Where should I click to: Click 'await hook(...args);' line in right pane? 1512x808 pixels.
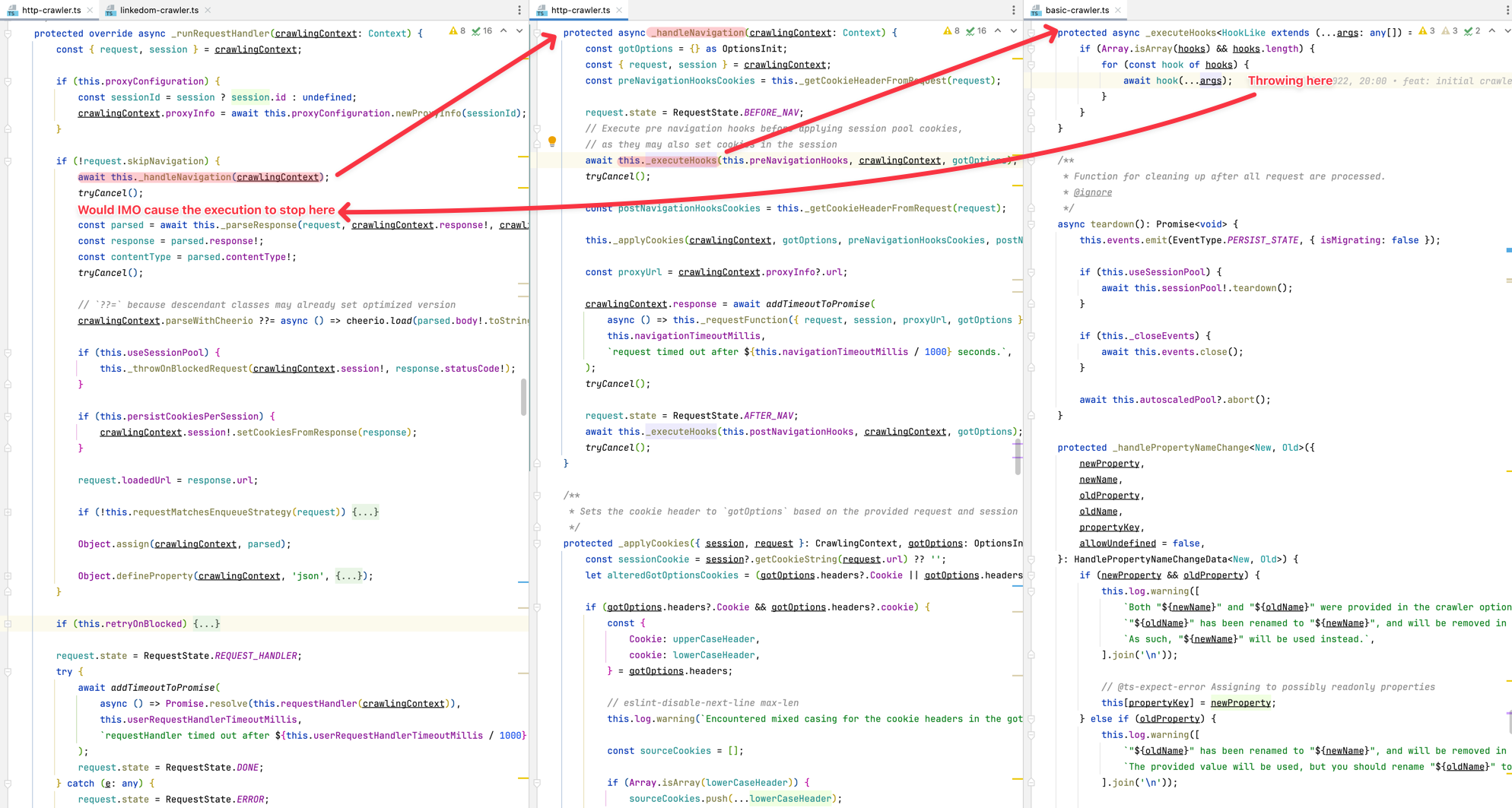1177,81
